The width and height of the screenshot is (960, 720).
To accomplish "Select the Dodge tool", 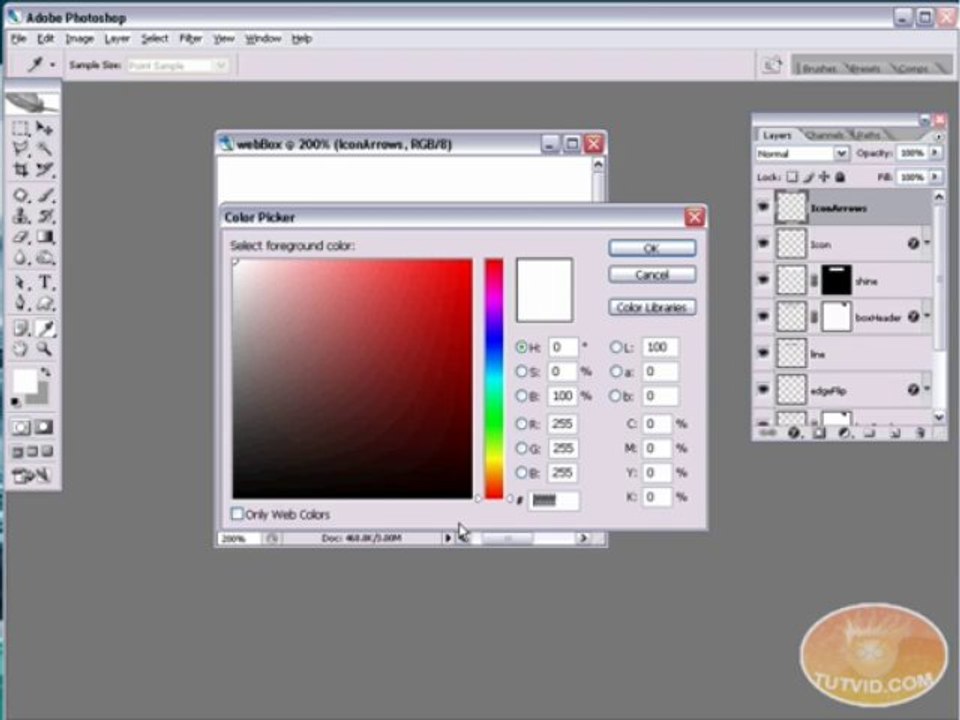I will click(44, 258).
